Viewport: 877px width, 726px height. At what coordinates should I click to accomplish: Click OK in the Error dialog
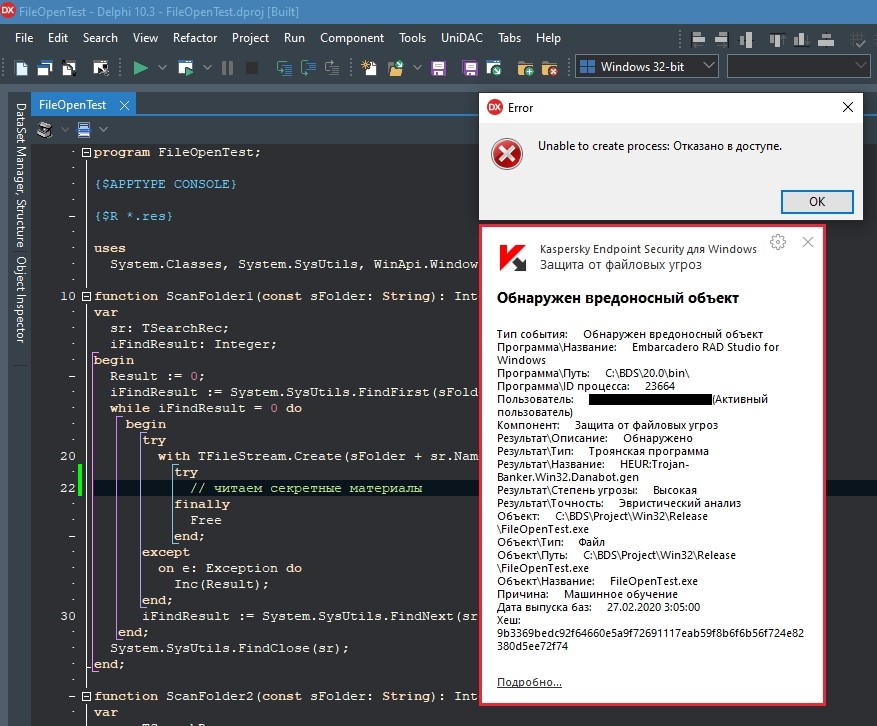(817, 201)
